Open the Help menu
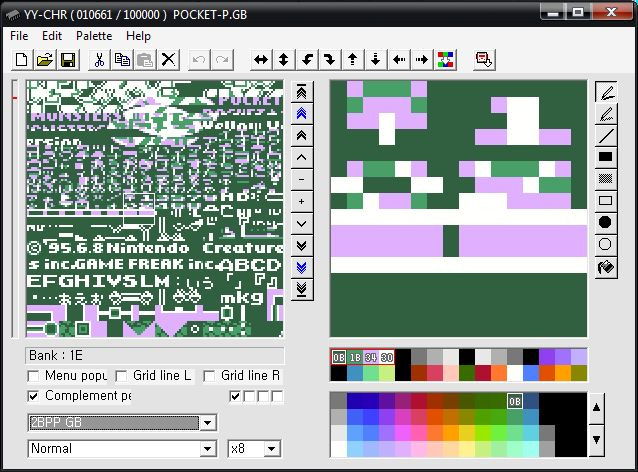This screenshot has width=638, height=472. (138, 36)
